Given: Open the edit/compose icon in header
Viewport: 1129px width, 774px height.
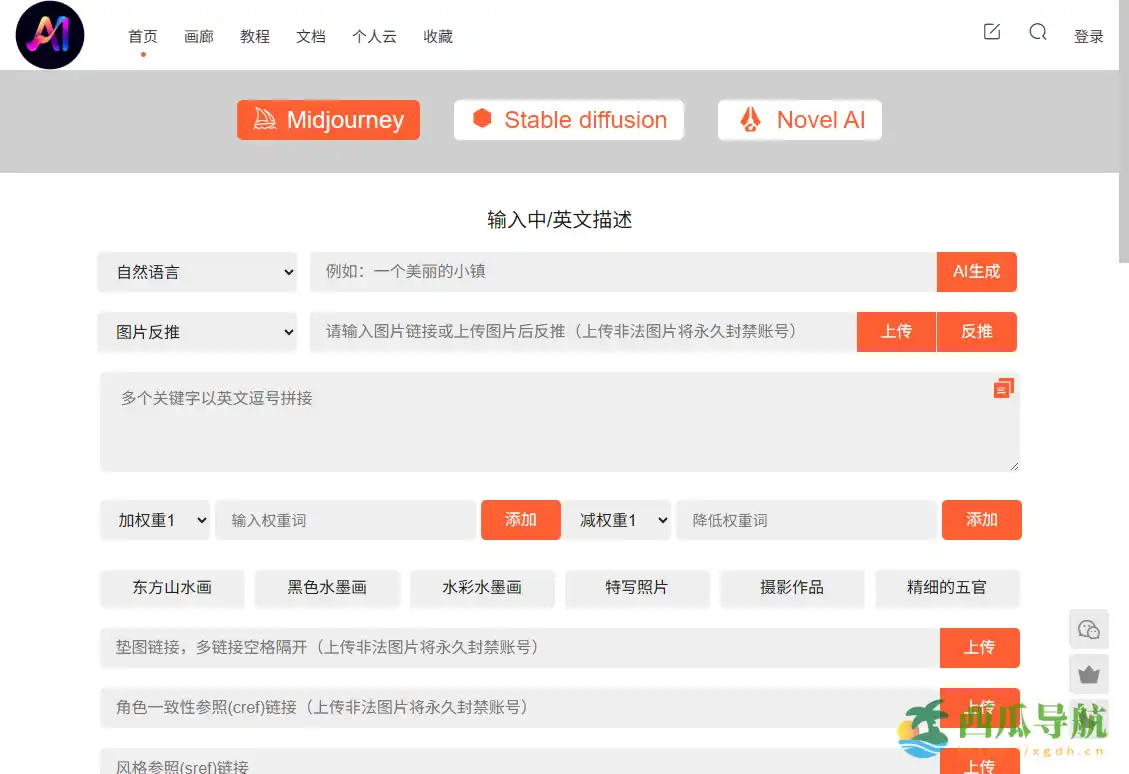Looking at the screenshot, I should 992,32.
